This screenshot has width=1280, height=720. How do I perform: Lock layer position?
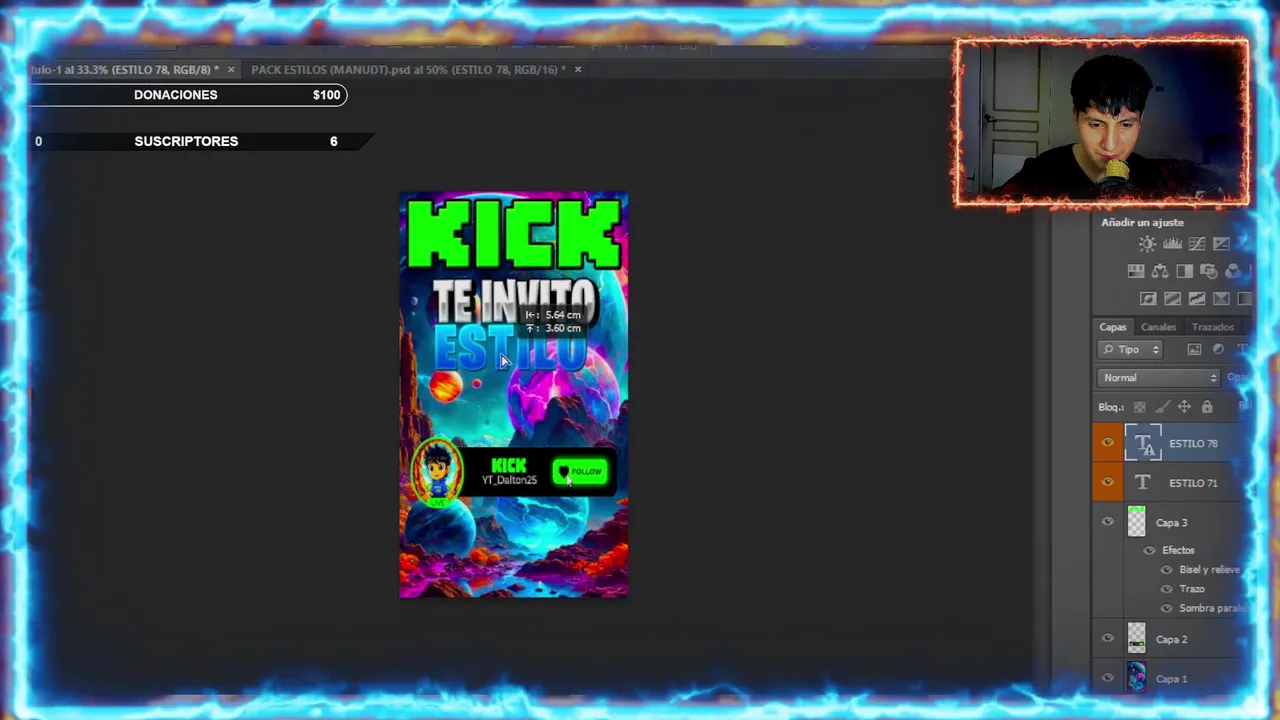1184,407
